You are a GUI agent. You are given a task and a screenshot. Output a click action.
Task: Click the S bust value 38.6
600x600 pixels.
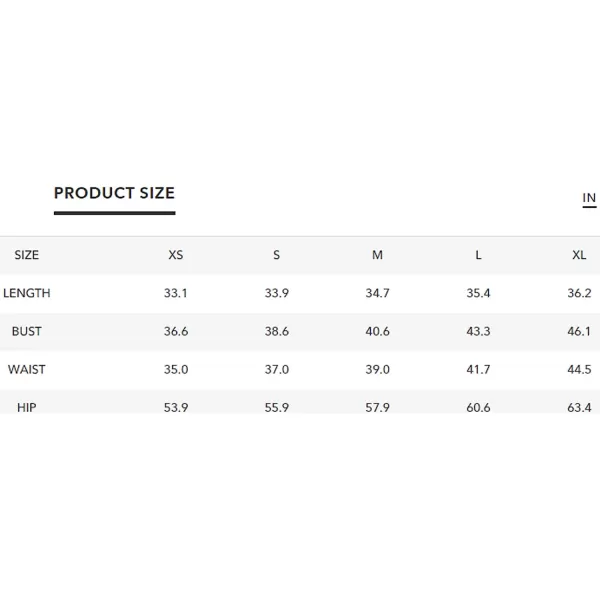coord(277,331)
